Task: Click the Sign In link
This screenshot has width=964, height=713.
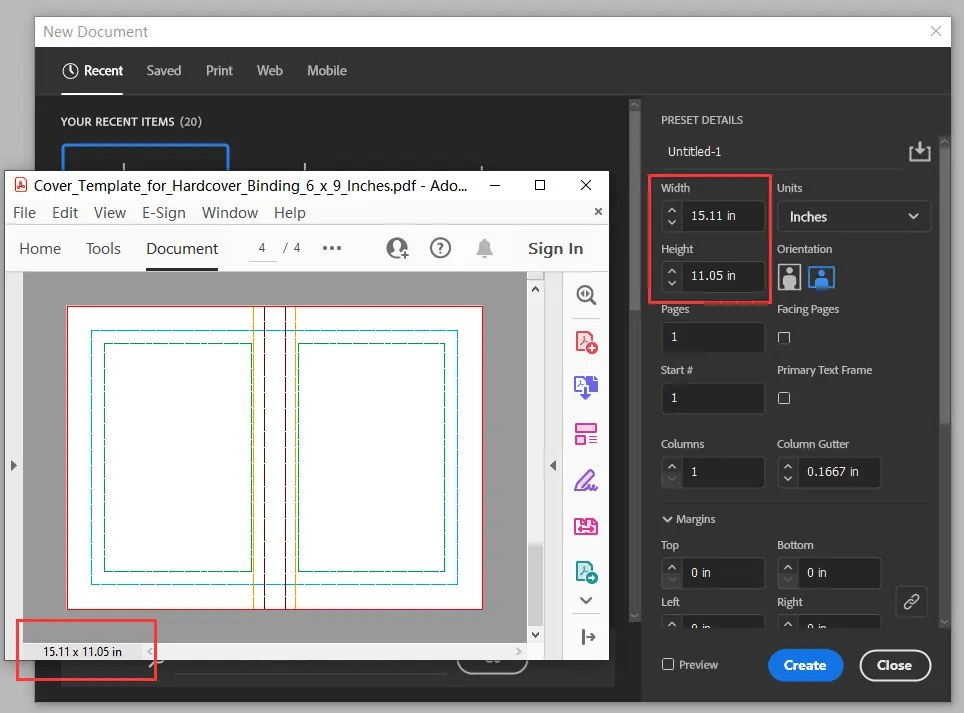Action: click(555, 249)
